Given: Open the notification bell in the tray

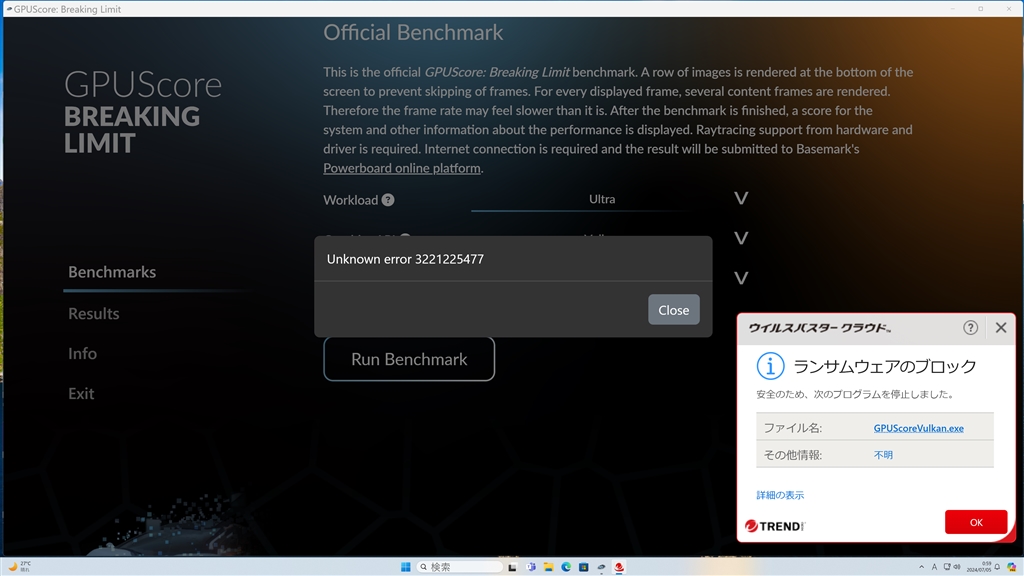Looking at the screenshot, I should click(997, 567).
